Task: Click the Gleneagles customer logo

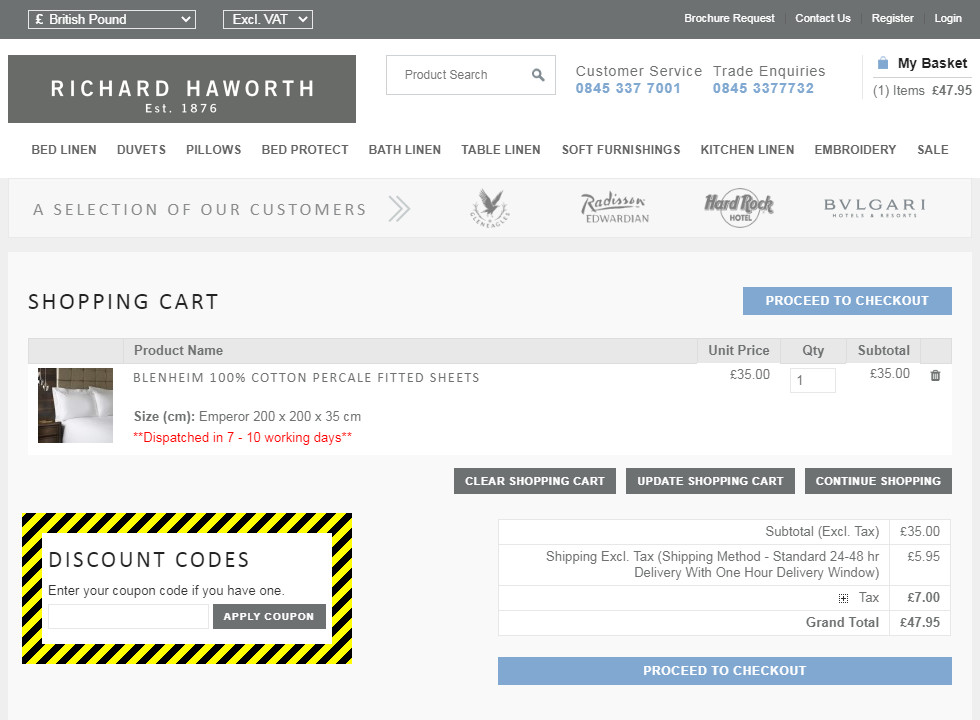Action: point(490,208)
